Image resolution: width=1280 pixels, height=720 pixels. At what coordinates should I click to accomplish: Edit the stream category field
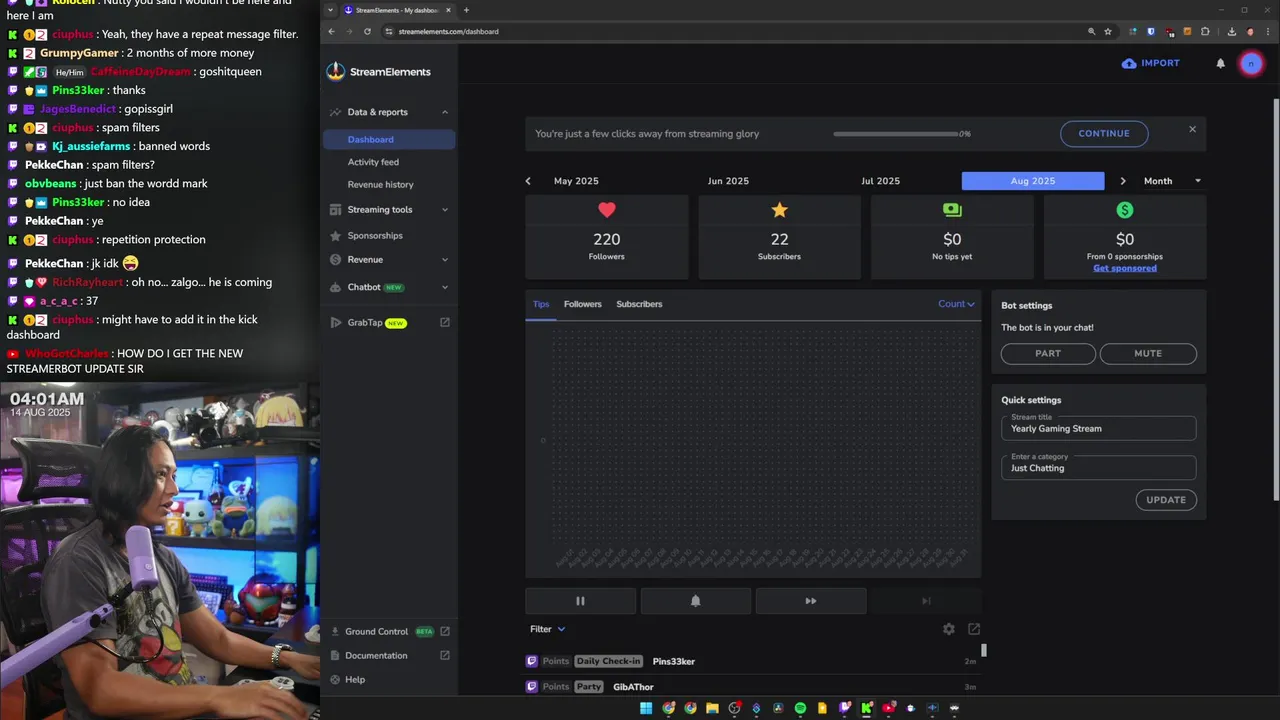[1098, 468]
